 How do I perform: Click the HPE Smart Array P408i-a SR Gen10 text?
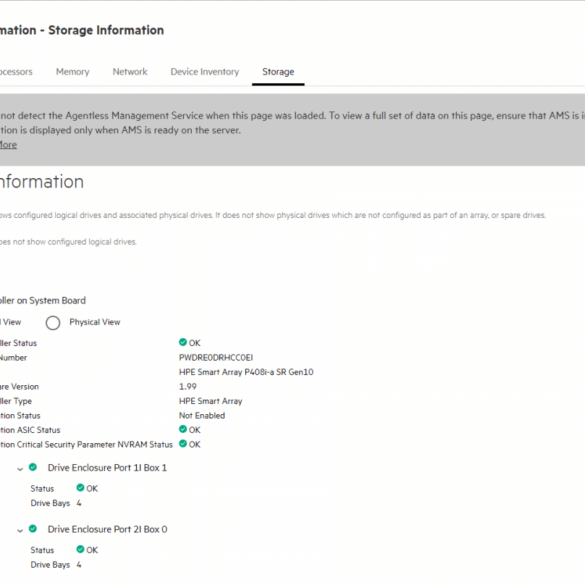tap(246, 372)
